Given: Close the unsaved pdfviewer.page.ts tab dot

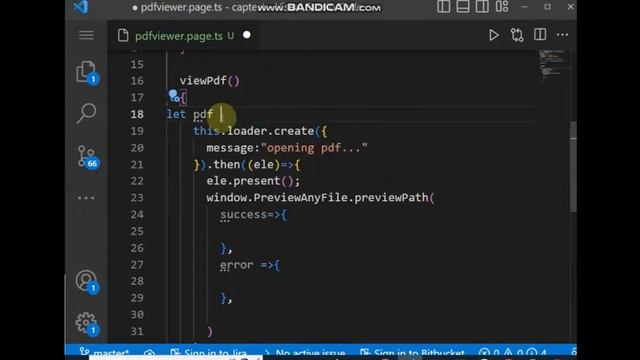Looking at the screenshot, I should (247, 35).
